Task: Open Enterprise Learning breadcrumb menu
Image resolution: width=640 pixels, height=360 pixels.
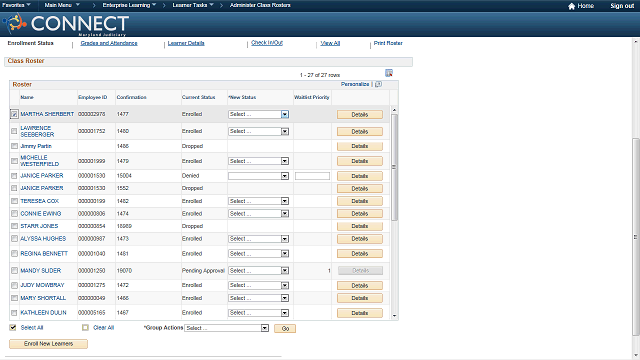Action: coord(129,5)
